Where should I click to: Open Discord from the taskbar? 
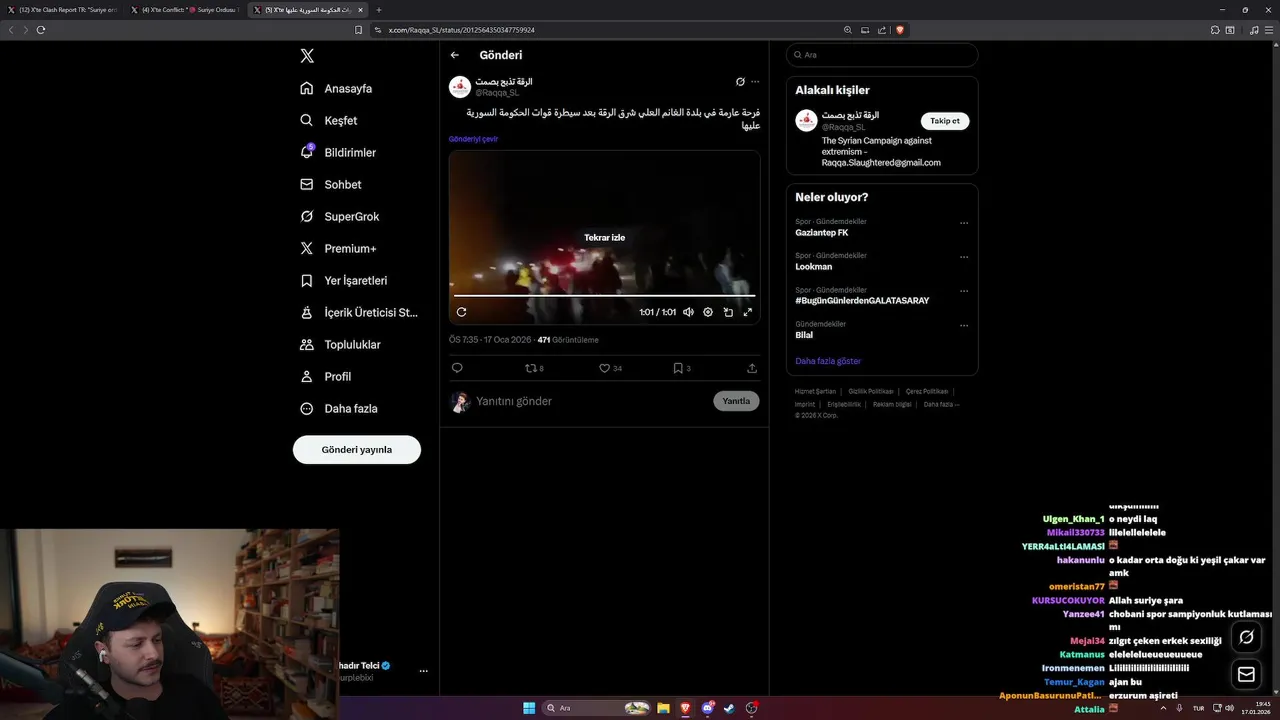708,708
